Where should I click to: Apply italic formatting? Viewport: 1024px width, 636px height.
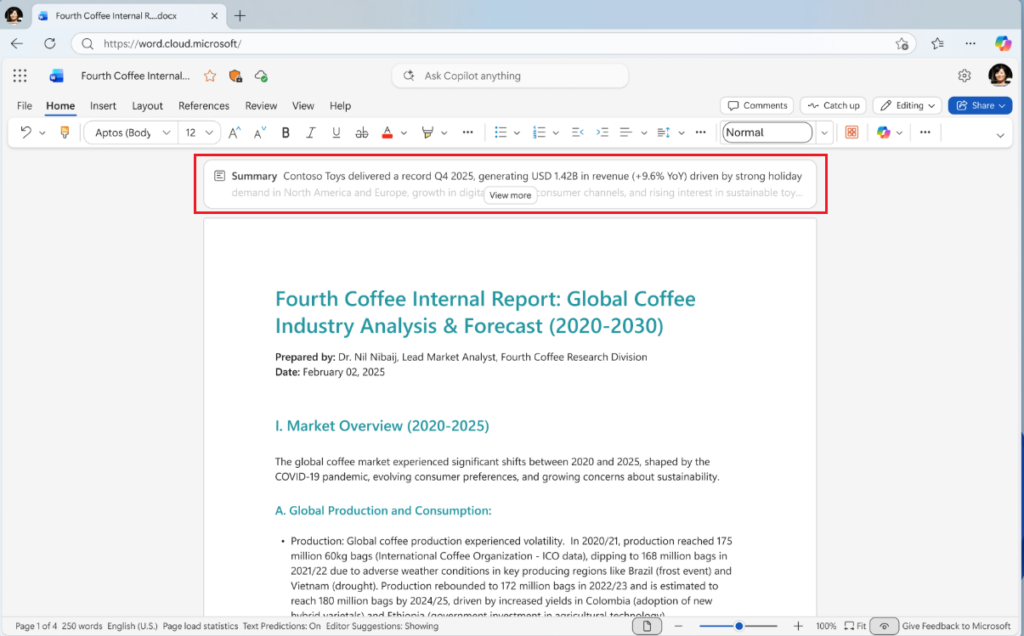click(x=311, y=133)
